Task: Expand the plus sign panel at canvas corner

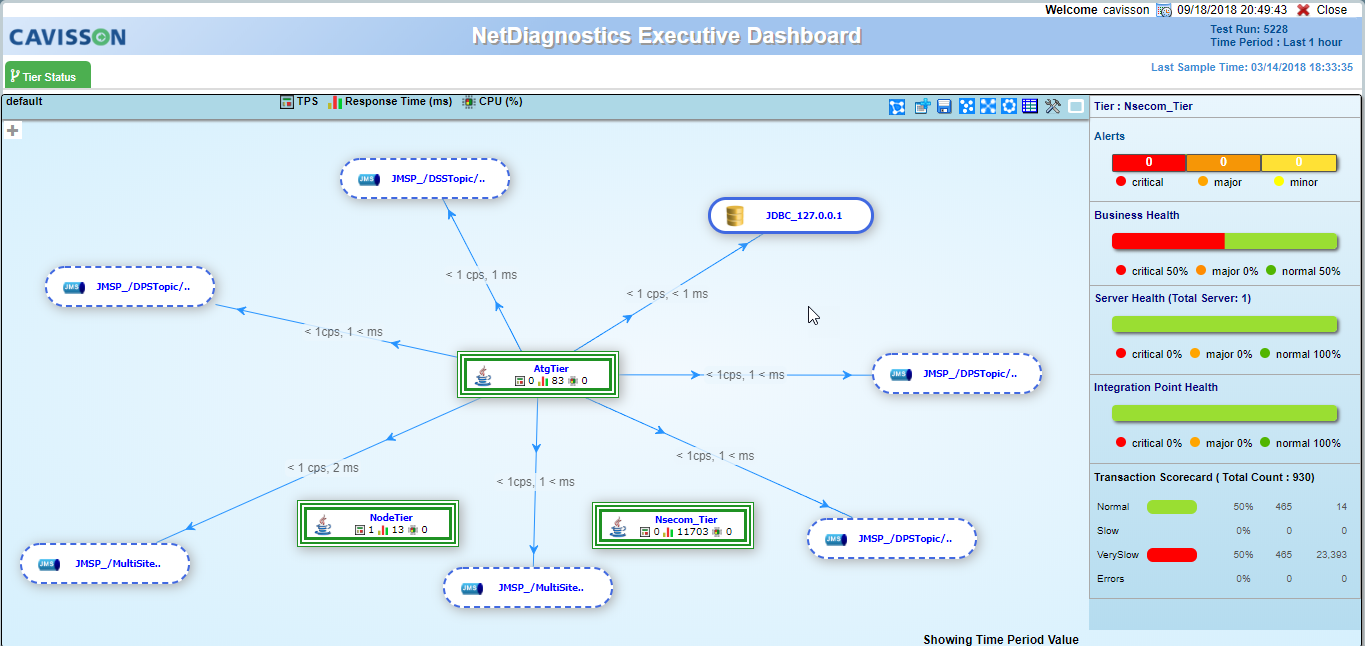Action: (x=12, y=130)
